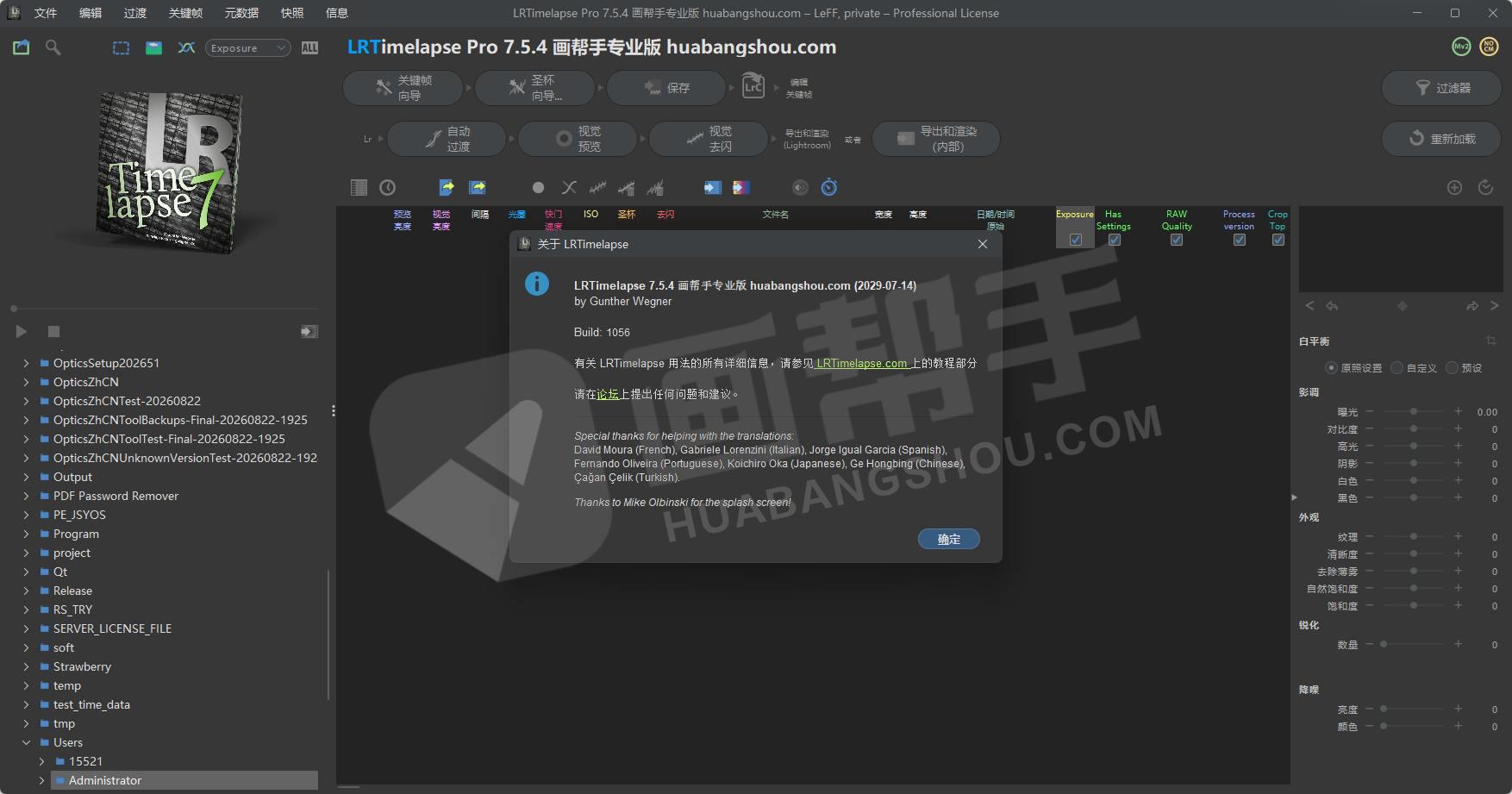1512x794 pixels.
Task: Click the crop icon next to 白平衡
Action: 1490,341
